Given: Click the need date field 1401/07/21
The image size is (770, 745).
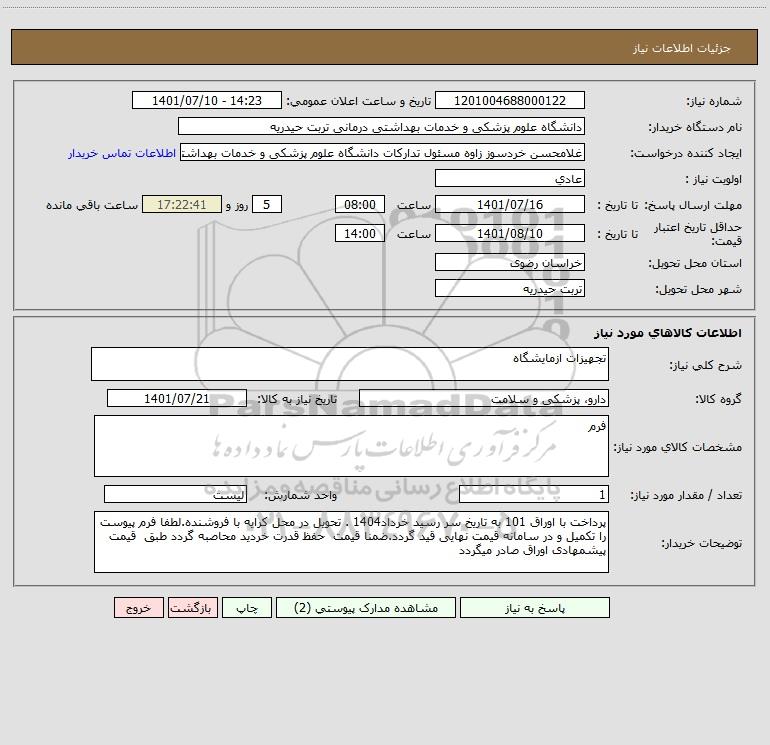Looking at the screenshot, I should pyautogui.click(x=177, y=398).
